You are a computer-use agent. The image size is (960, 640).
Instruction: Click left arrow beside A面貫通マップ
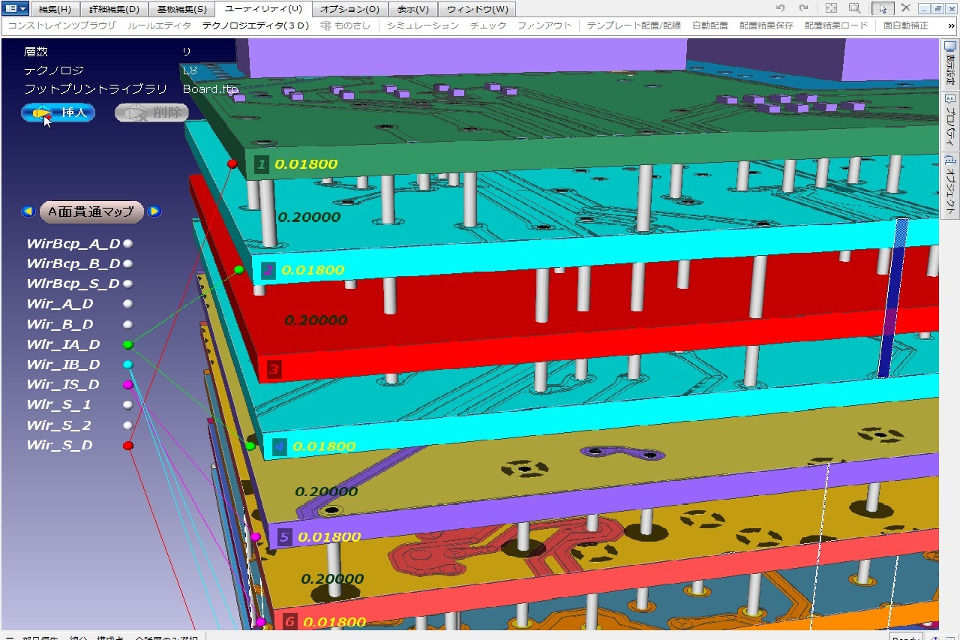click(x=29, y=211)
